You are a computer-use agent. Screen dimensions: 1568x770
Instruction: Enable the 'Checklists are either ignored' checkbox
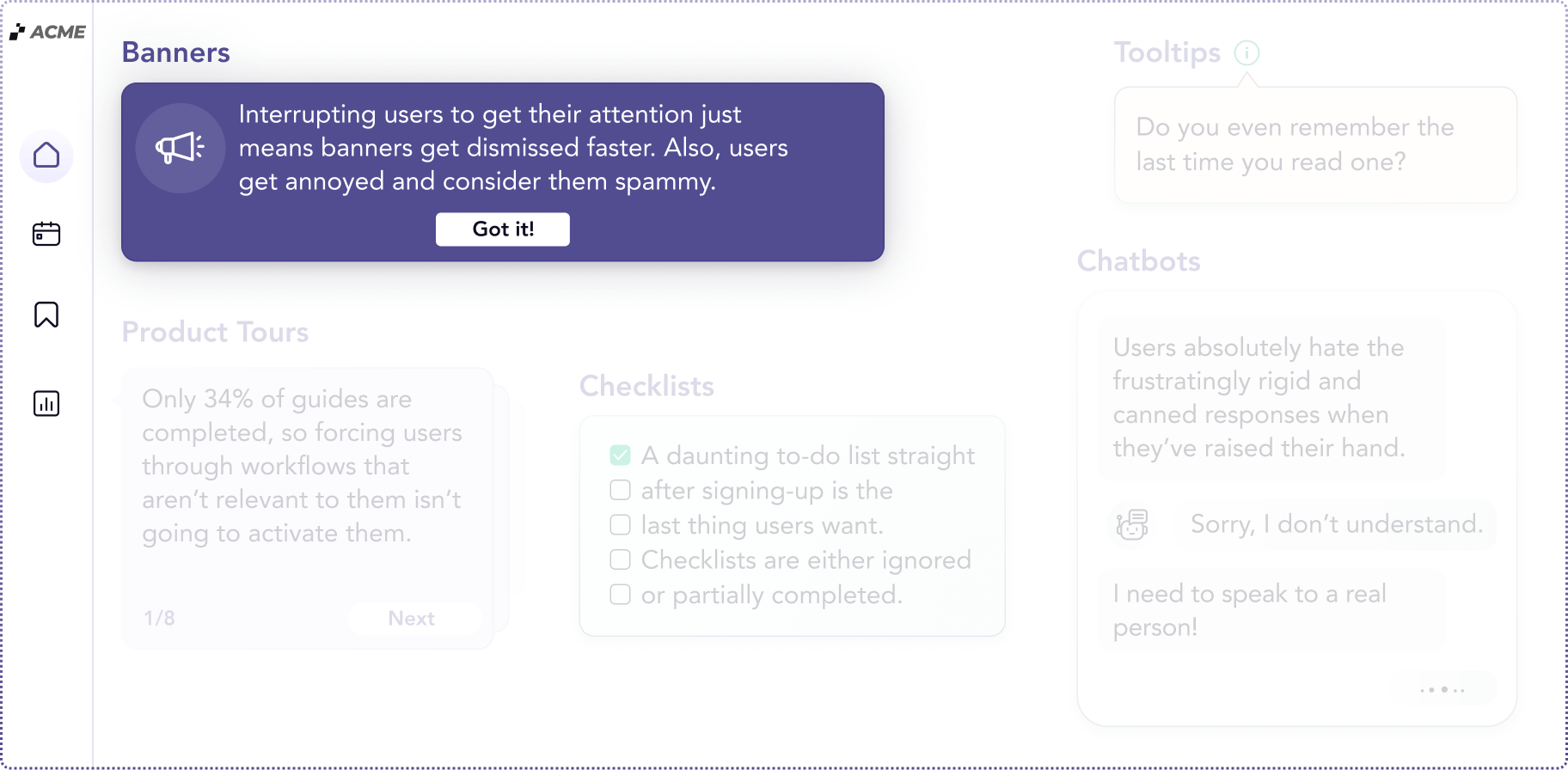coord(620,559)
